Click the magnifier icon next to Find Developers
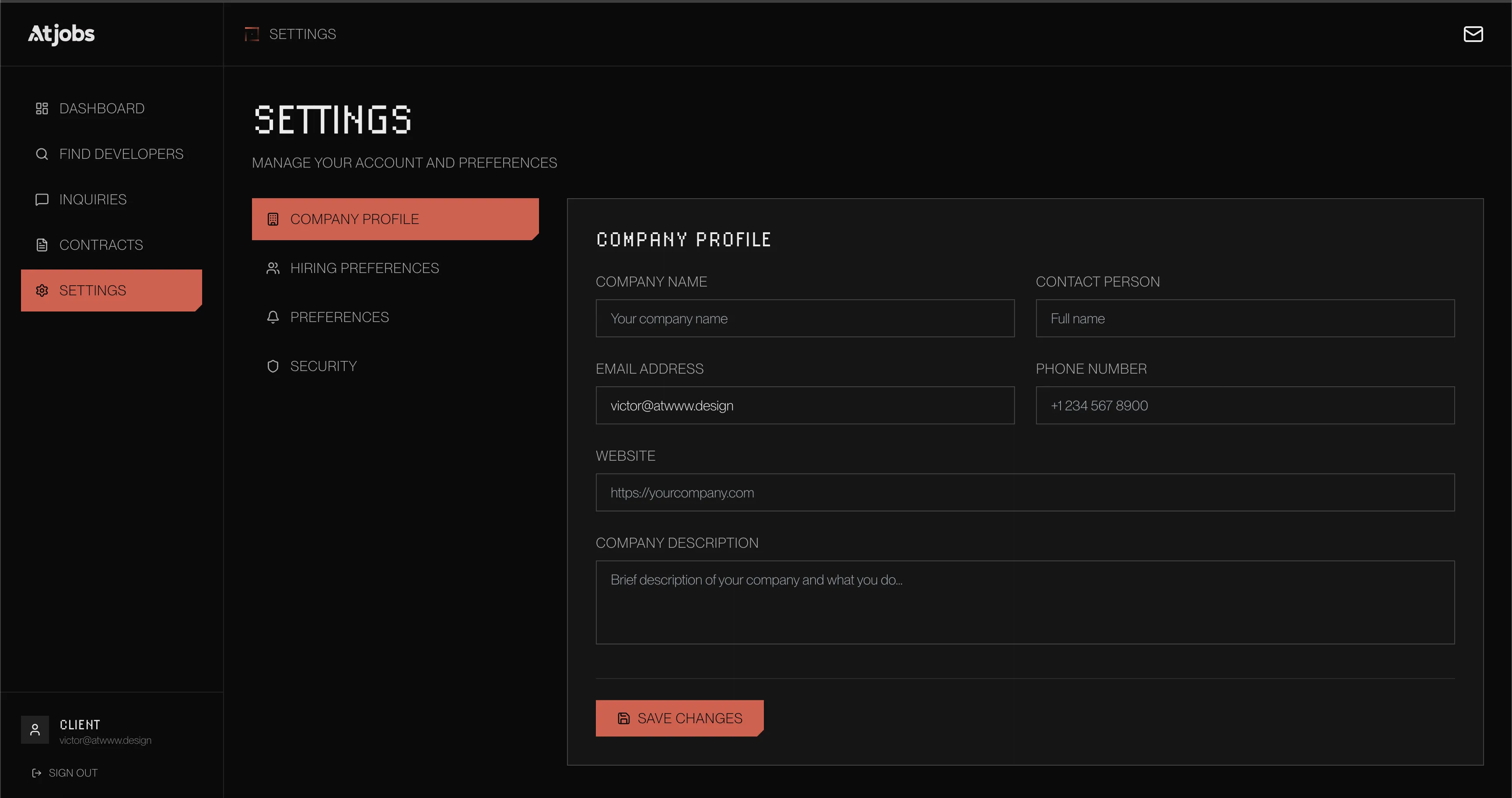The image size is (1512, 798). click(42, 154)
